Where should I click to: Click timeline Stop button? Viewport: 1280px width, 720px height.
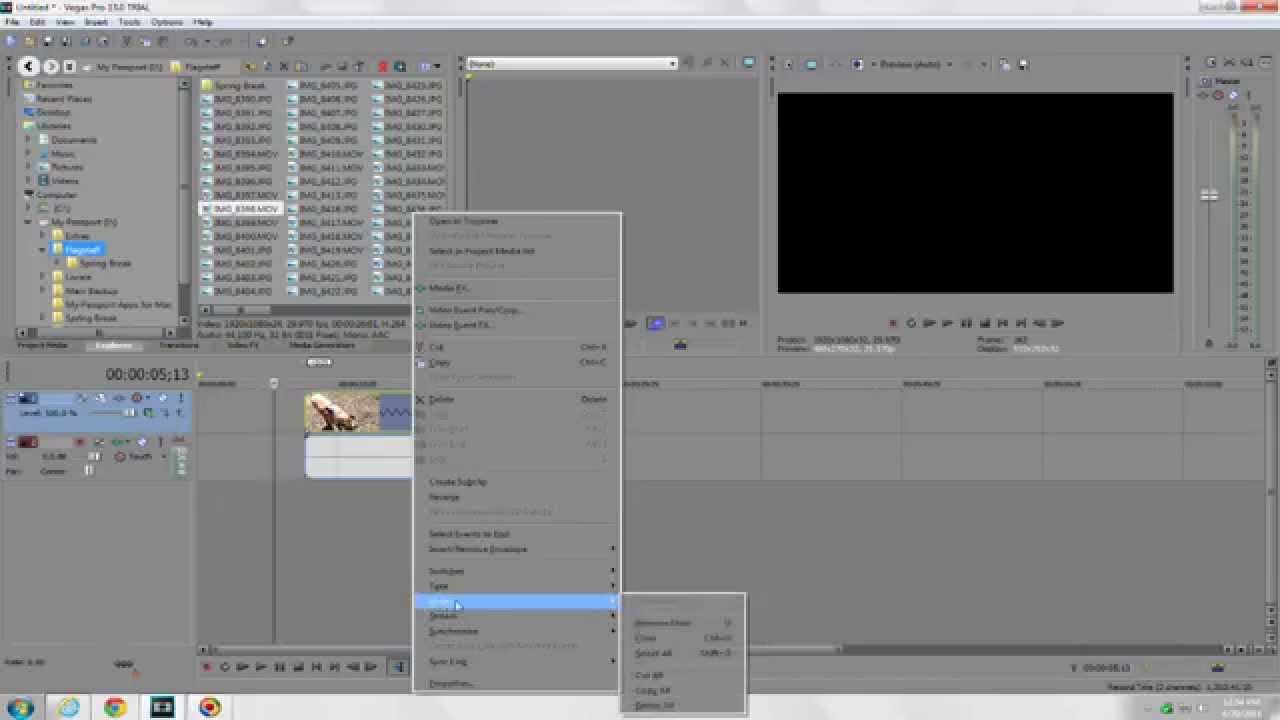click(x=298, y=667)
